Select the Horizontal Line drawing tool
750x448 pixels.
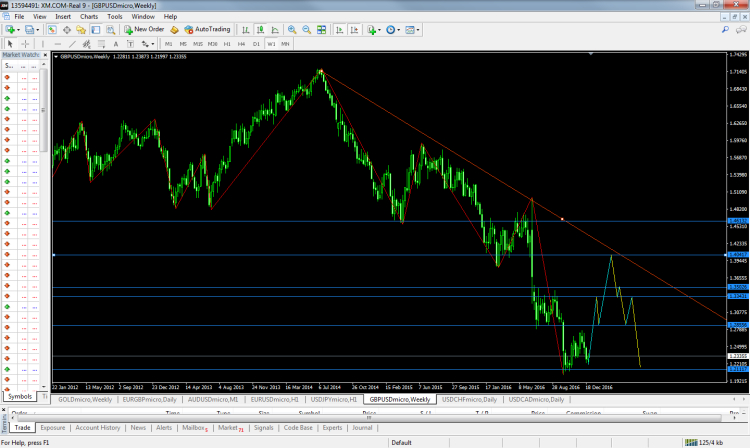[x=57, y=44]
